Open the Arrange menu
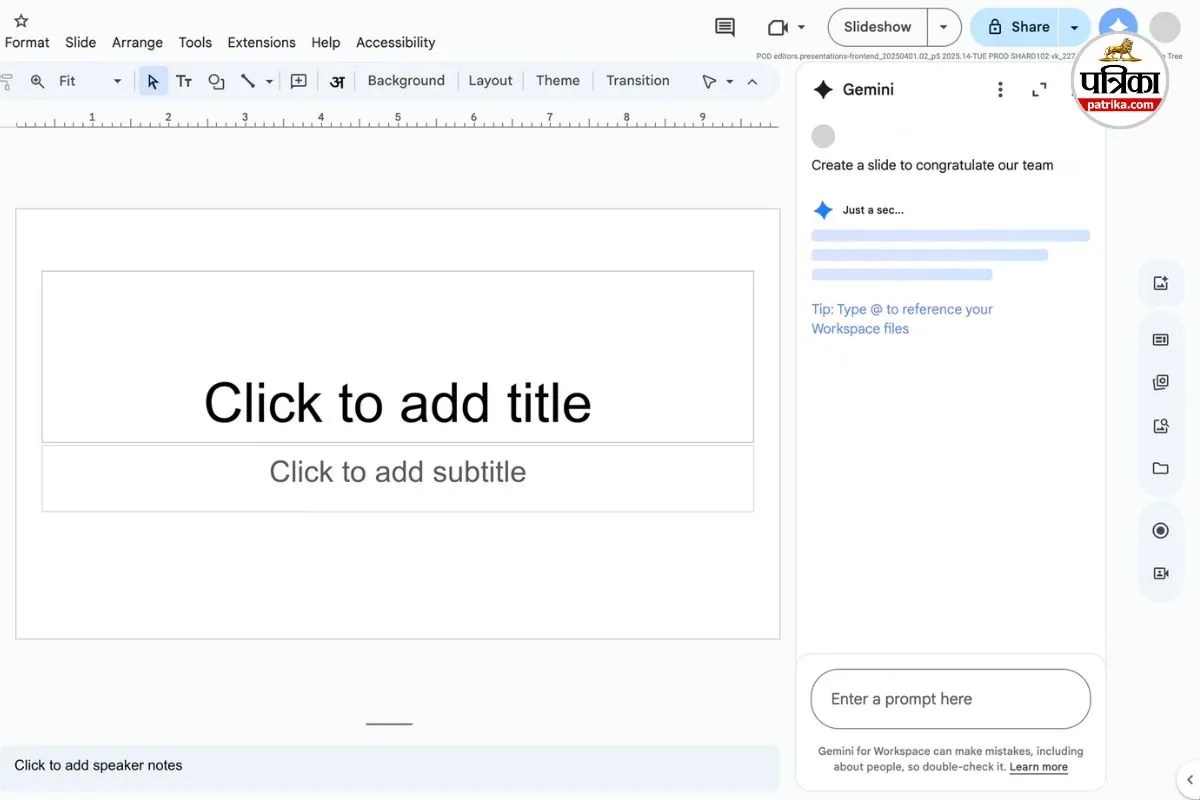 coord(137,42)
